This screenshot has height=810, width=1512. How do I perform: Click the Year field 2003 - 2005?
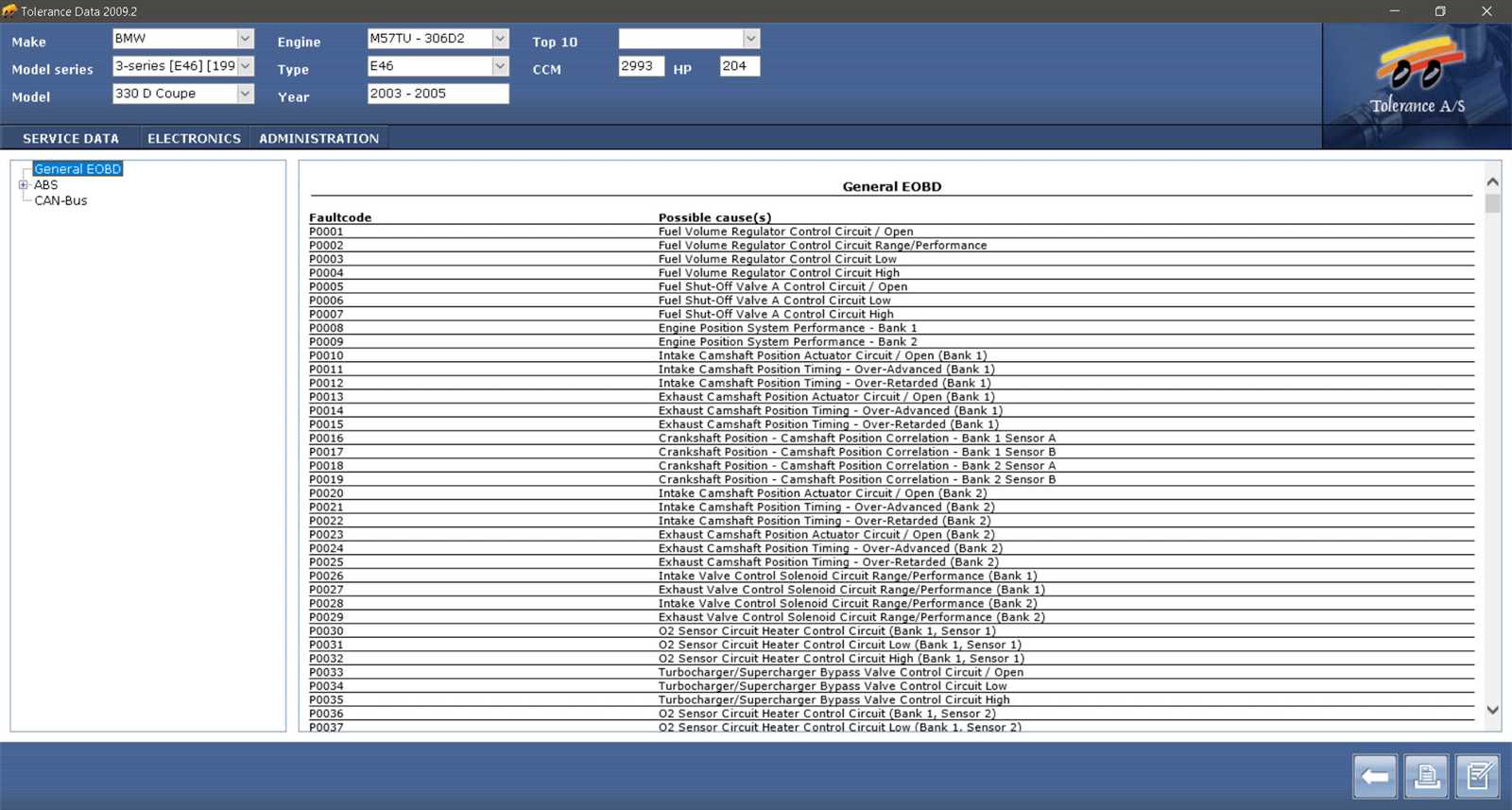pos(438,94)
